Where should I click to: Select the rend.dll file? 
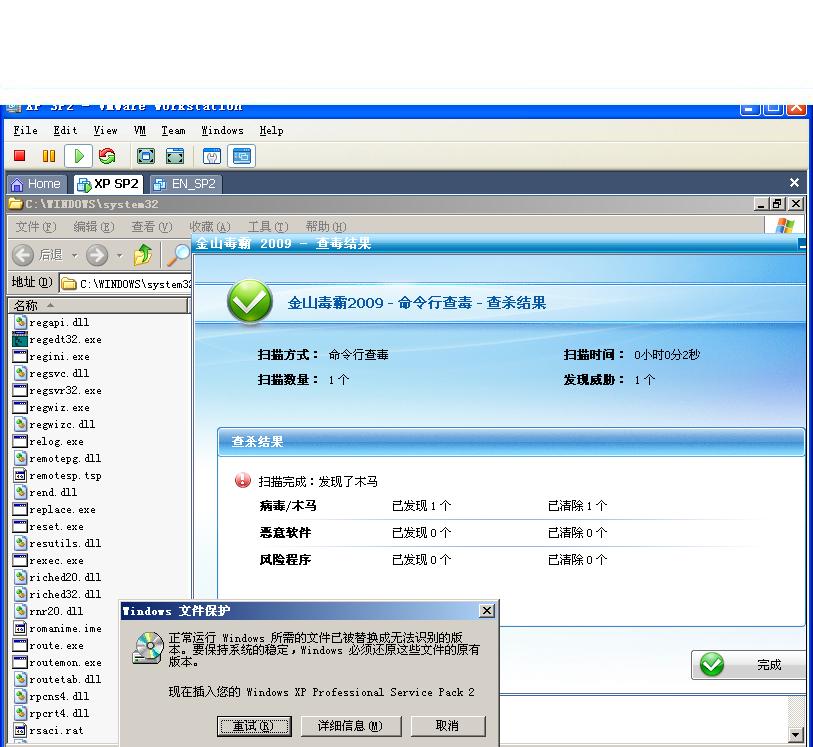tap(46, 492)
